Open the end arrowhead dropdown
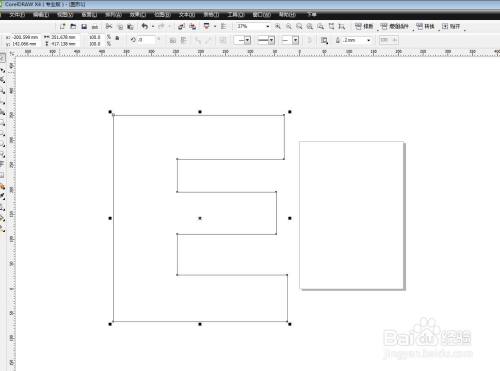The height and width of the screenshot is (371, 500). (296, 40)
